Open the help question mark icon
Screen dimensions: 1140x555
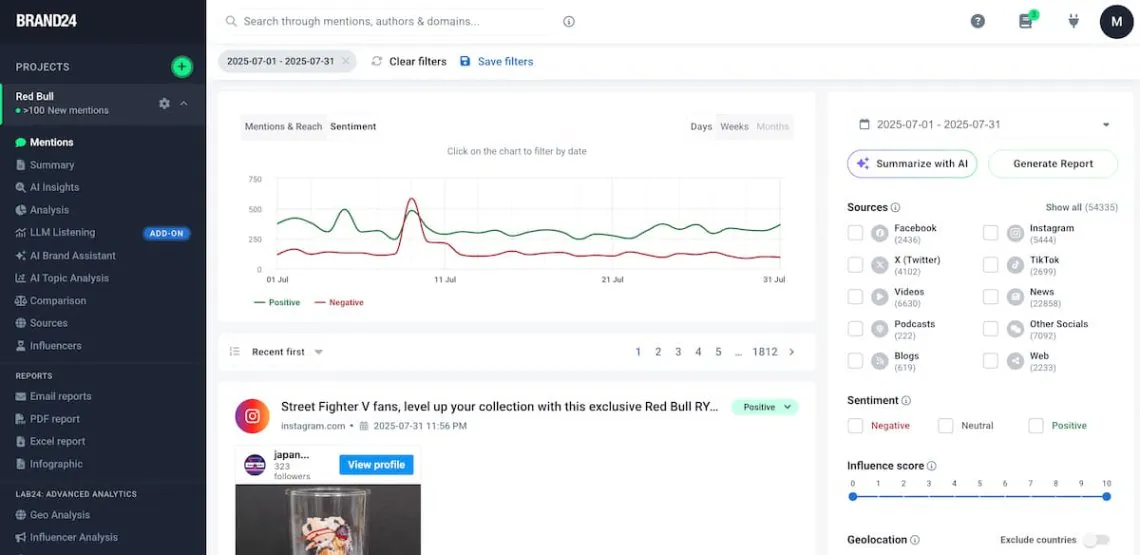pos(978,22)
